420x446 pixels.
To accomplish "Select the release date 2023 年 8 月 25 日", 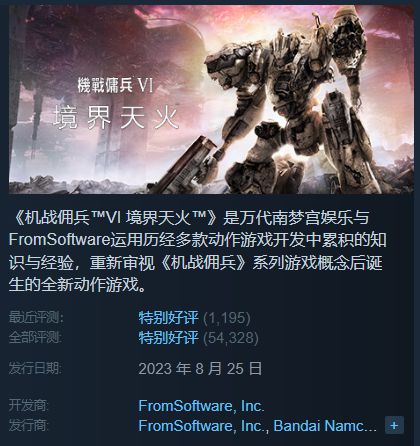I will (200, 369).
